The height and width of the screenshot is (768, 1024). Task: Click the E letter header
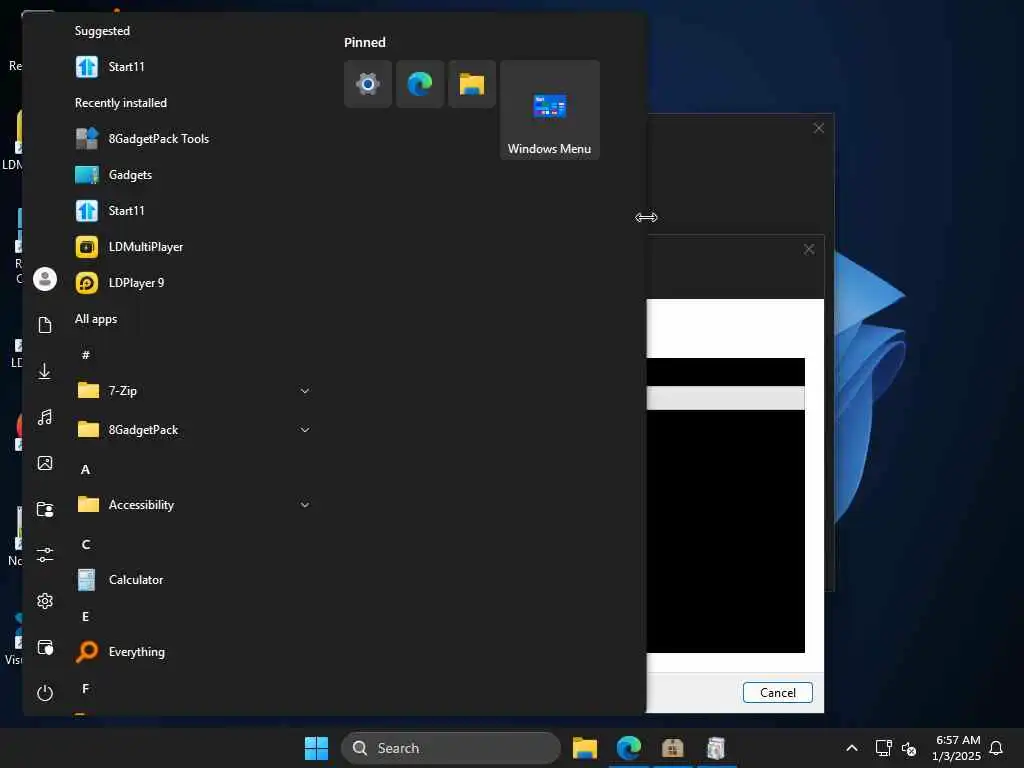click(86, 616)
